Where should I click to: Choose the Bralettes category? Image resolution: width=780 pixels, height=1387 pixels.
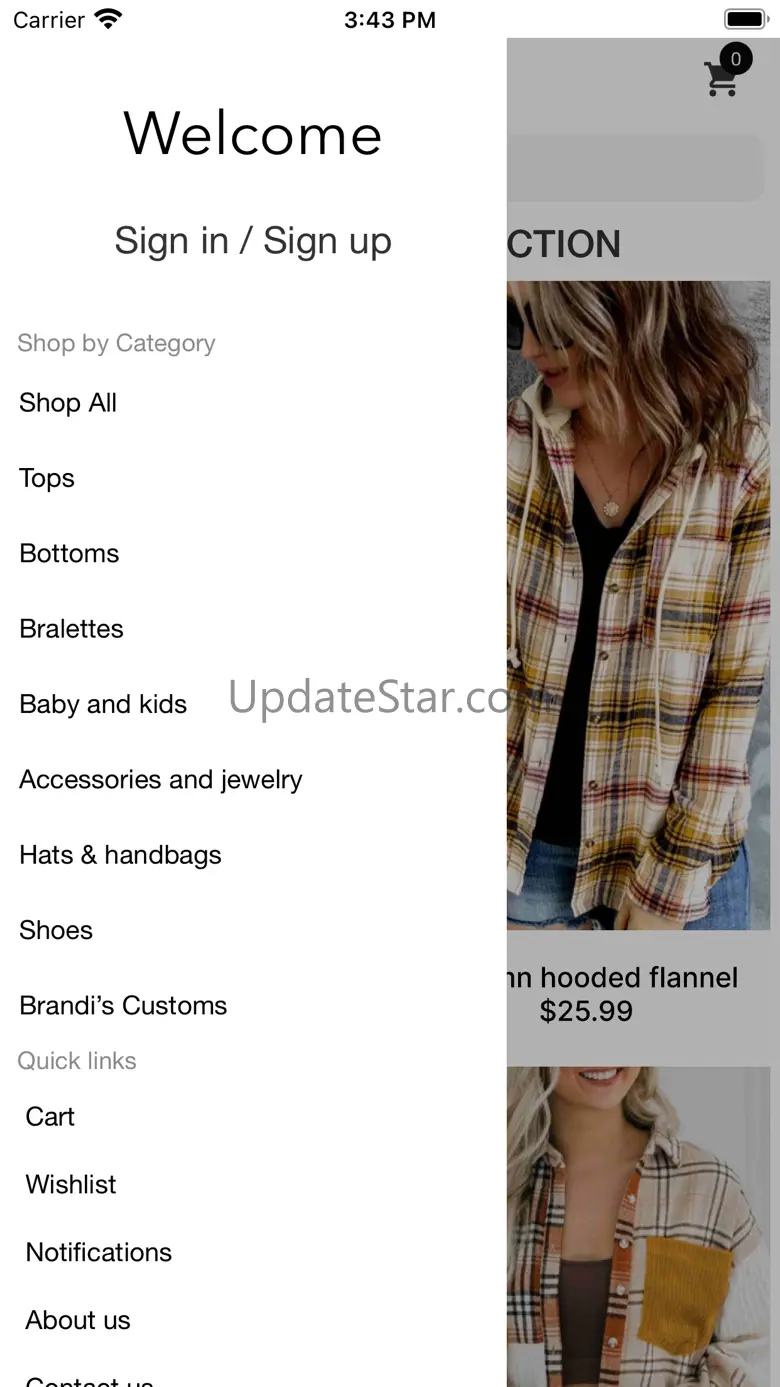click(x=71, y=629)
